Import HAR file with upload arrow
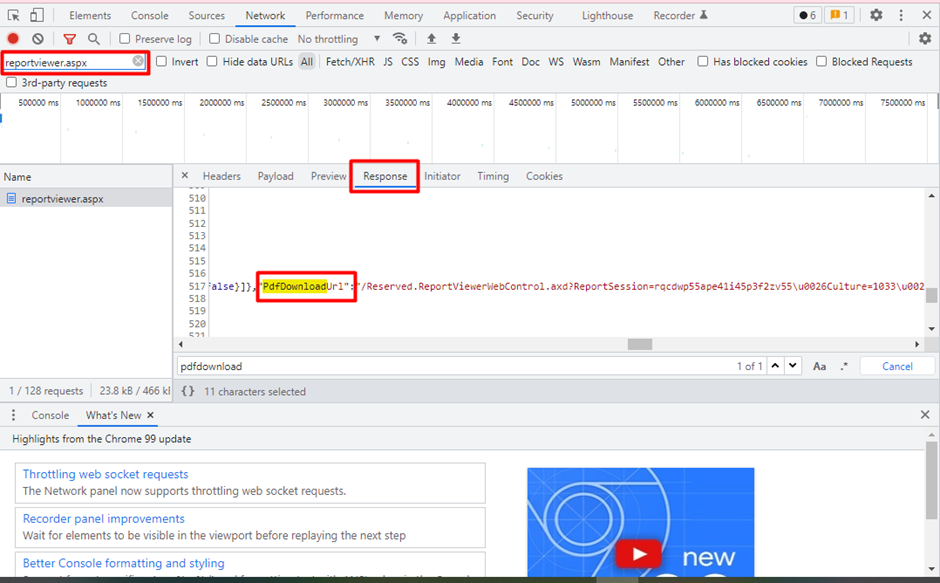 point(431,39)
